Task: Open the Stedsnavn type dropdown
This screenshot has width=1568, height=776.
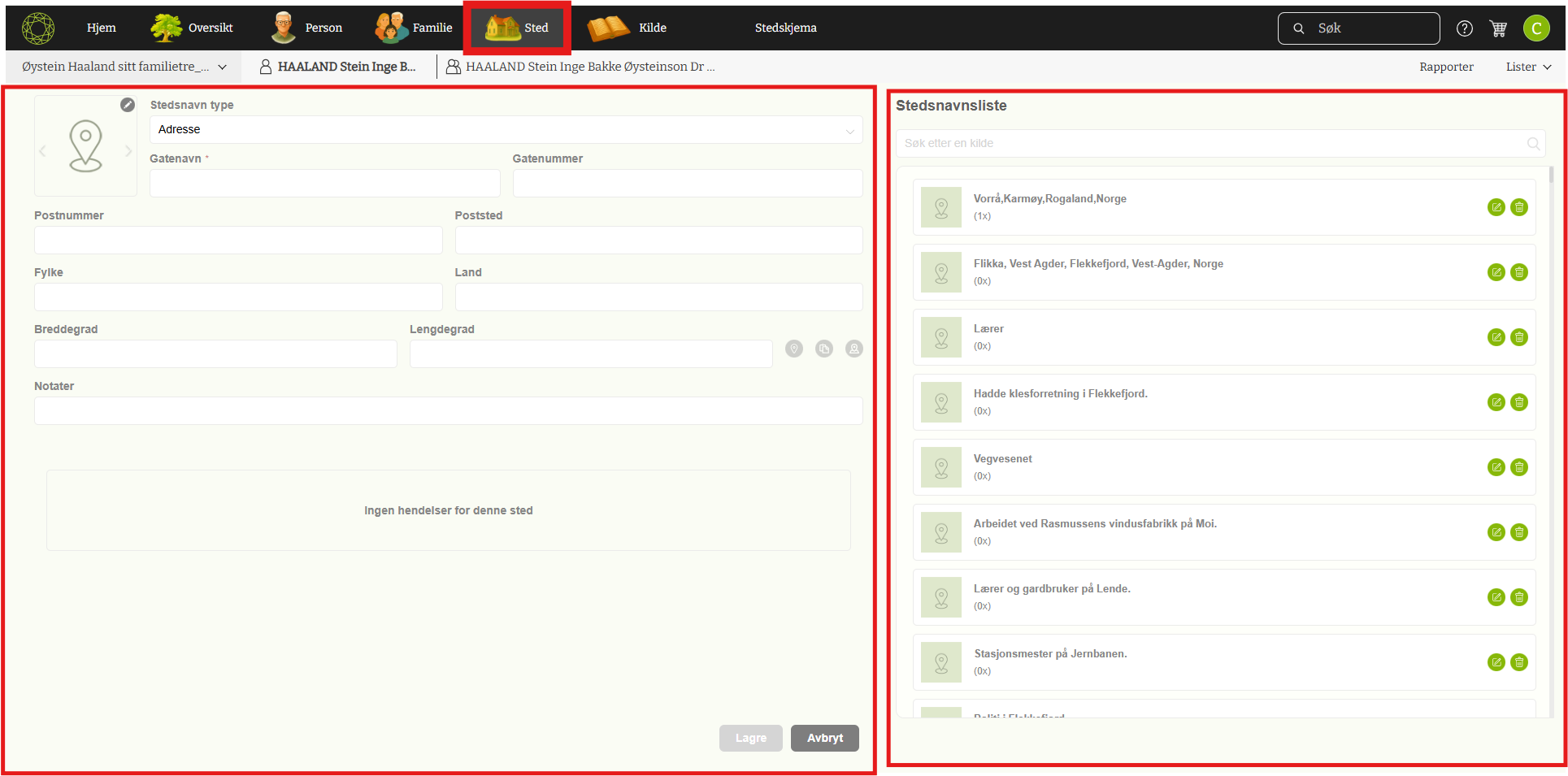Action: click(x=506, y=130)
